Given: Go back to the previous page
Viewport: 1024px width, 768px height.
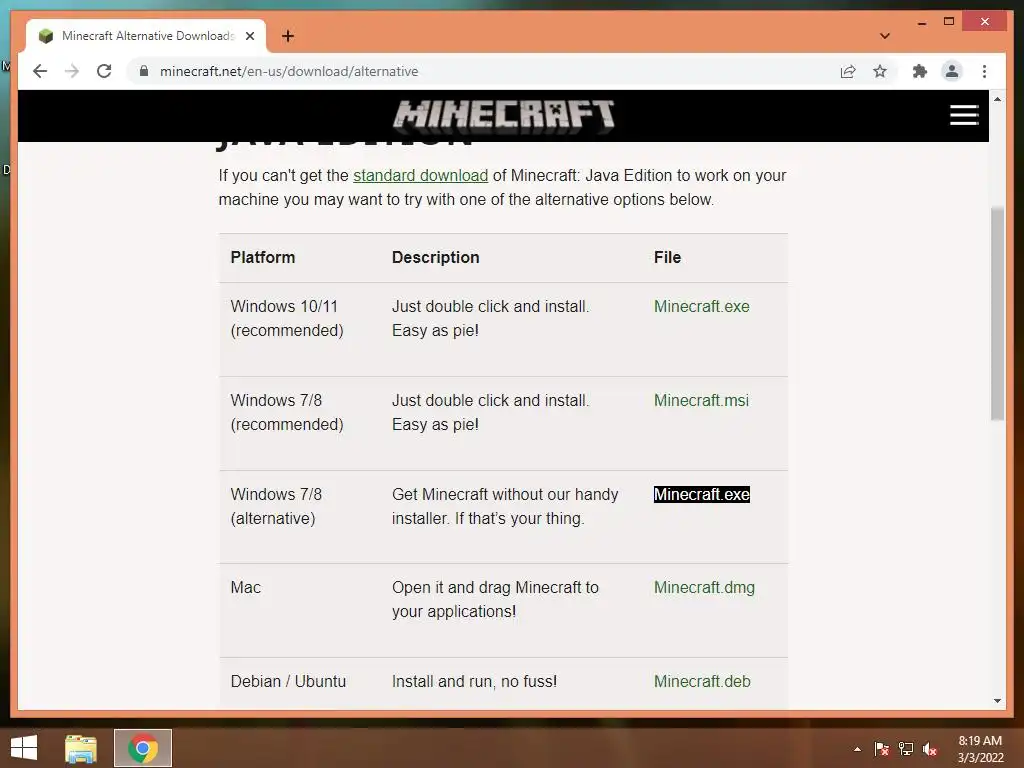Looking at the screenshot, I should [40, 71].
